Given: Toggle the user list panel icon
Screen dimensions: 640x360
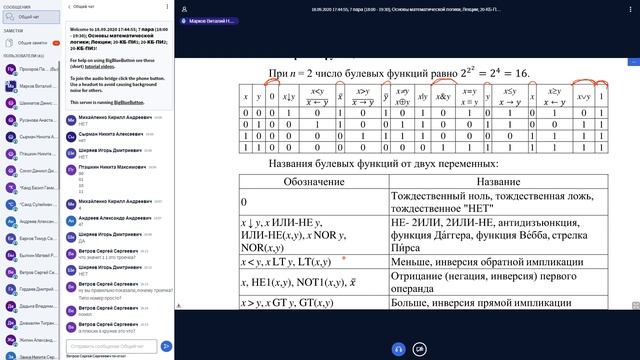Looking at the screenshot, I should 184,9.
